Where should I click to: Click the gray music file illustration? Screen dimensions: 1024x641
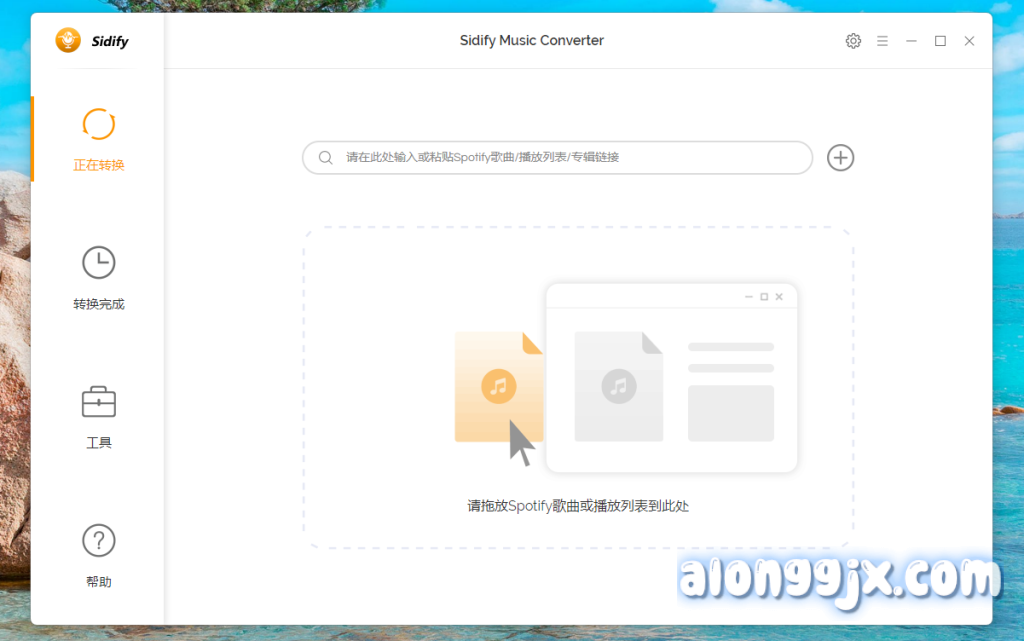pos(618,386)
